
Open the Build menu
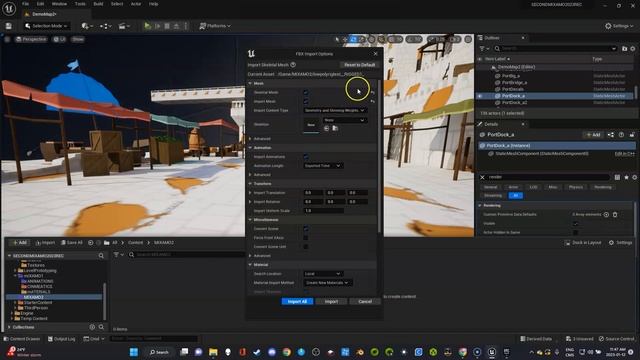tap(98, 4)
